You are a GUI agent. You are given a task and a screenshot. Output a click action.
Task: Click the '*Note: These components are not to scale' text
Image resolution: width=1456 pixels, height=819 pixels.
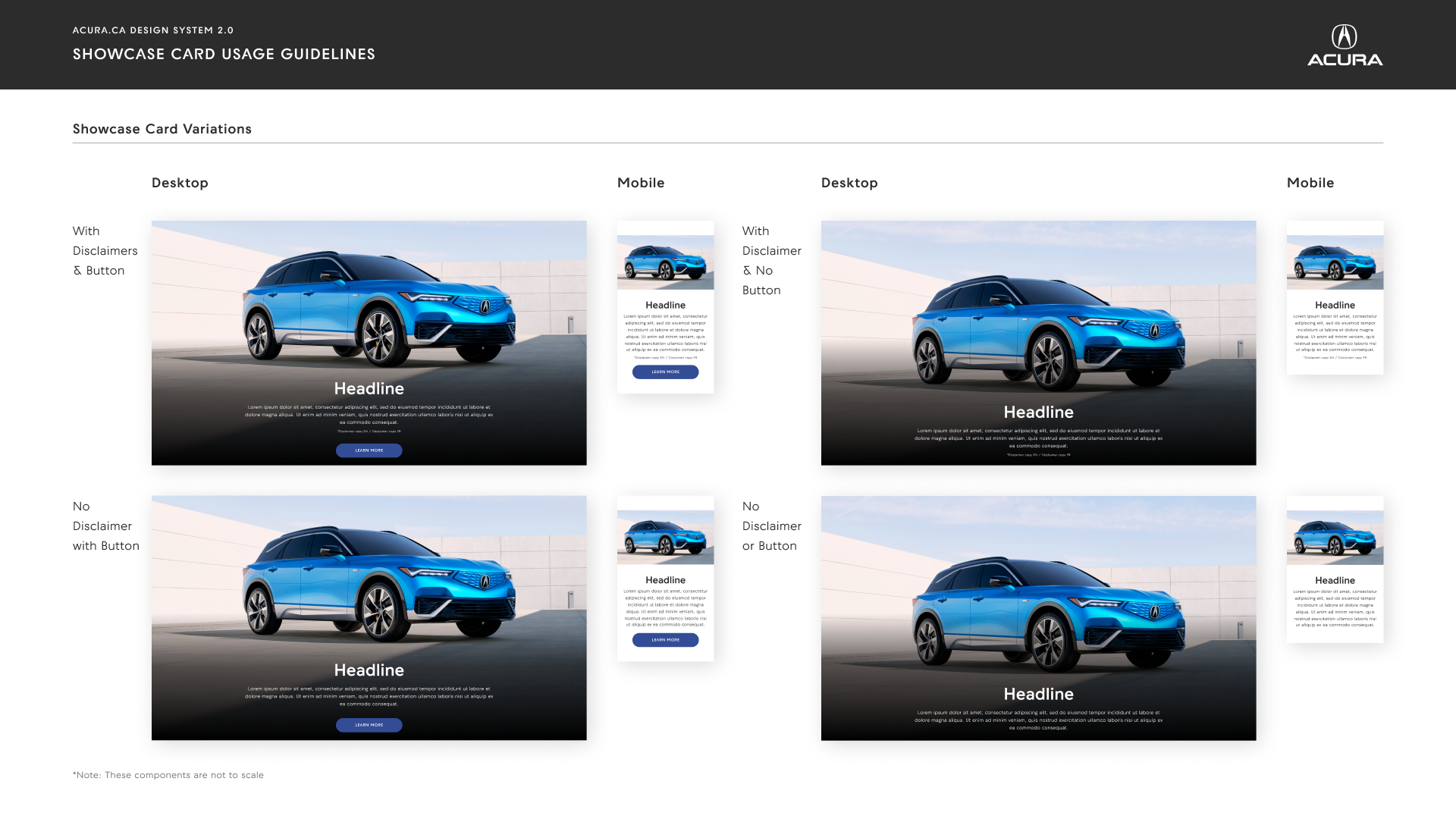[168, 775]
